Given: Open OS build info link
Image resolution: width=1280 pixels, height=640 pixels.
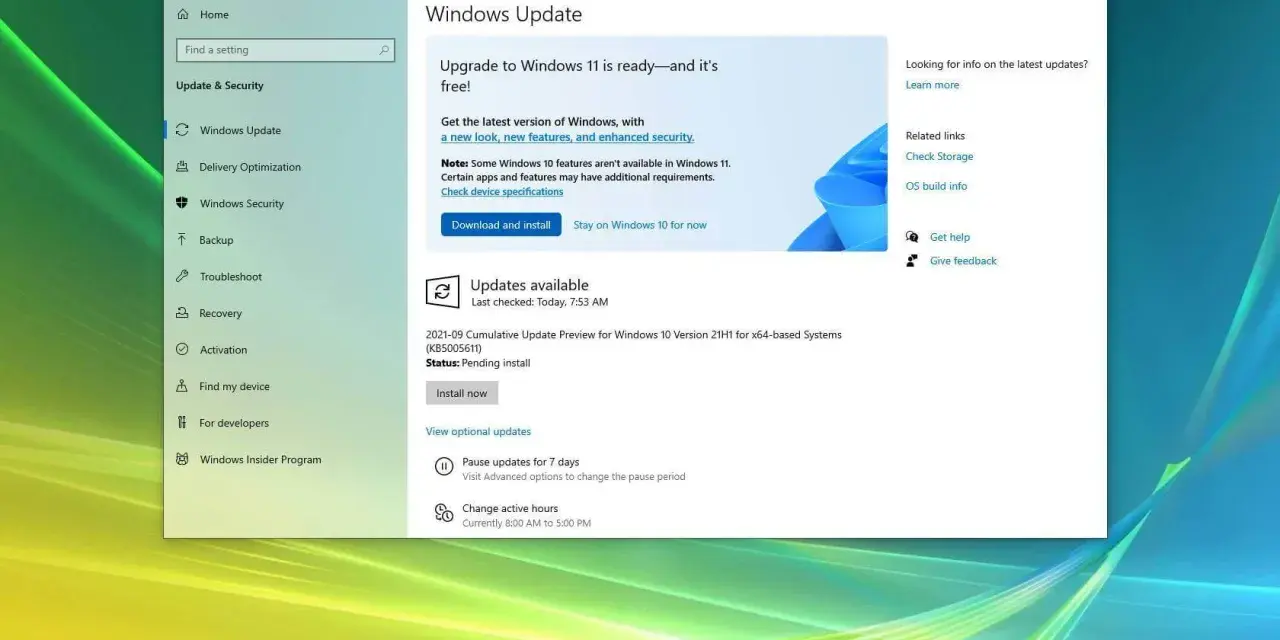Looking at the screenshot, I should click(936, 186).
